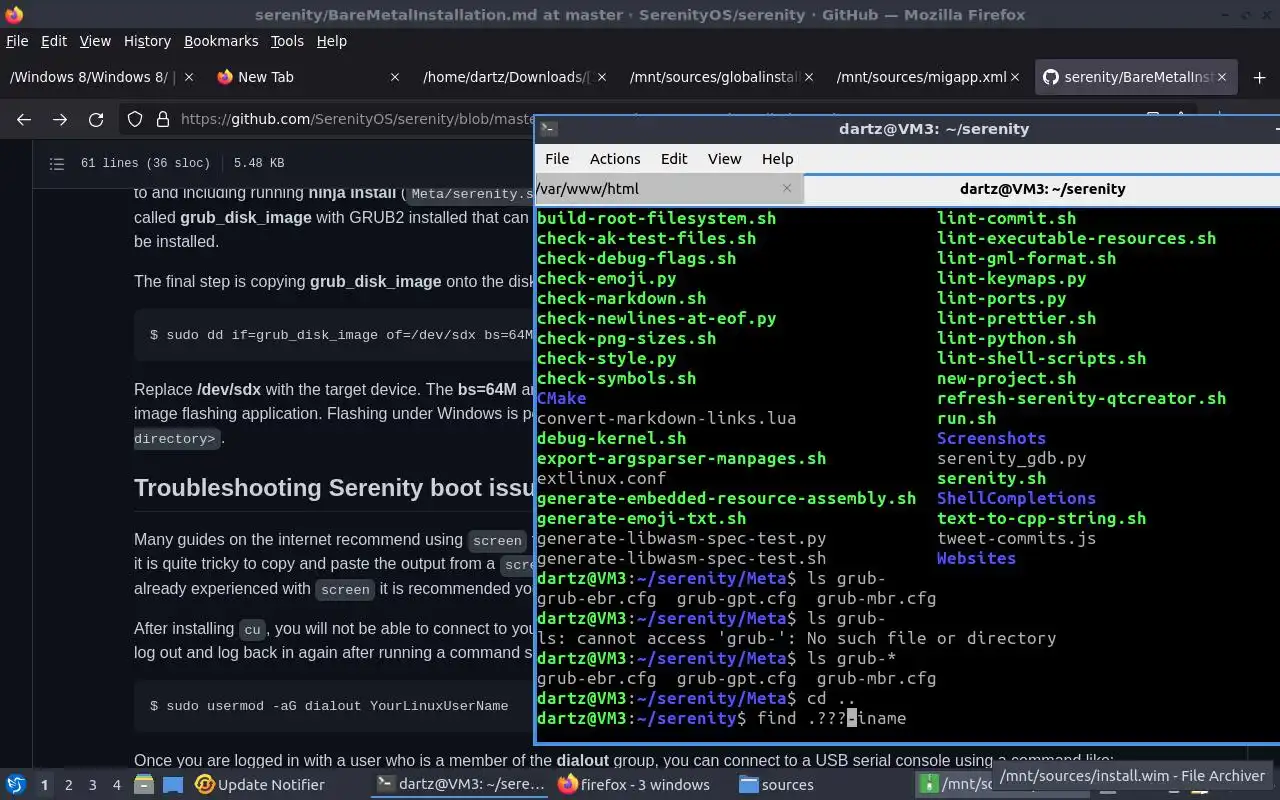The width and height of the screenshot is (1280, 800).
Task: Open Firefox Bookmarks menu
Action: coord(221,41)
